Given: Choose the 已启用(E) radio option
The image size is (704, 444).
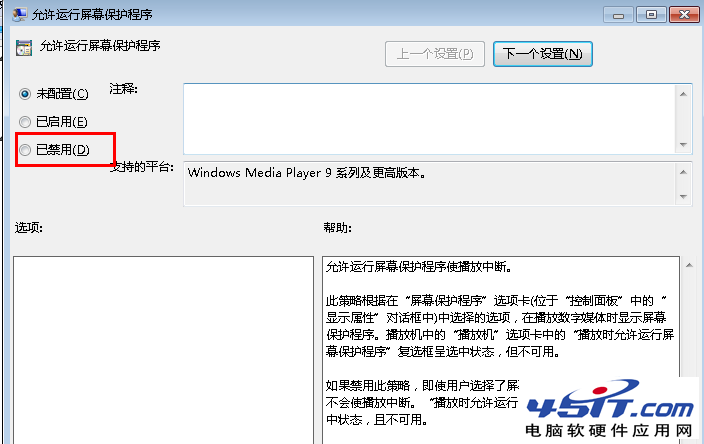Looking at the screenshot, I should (x=25, y=121).
